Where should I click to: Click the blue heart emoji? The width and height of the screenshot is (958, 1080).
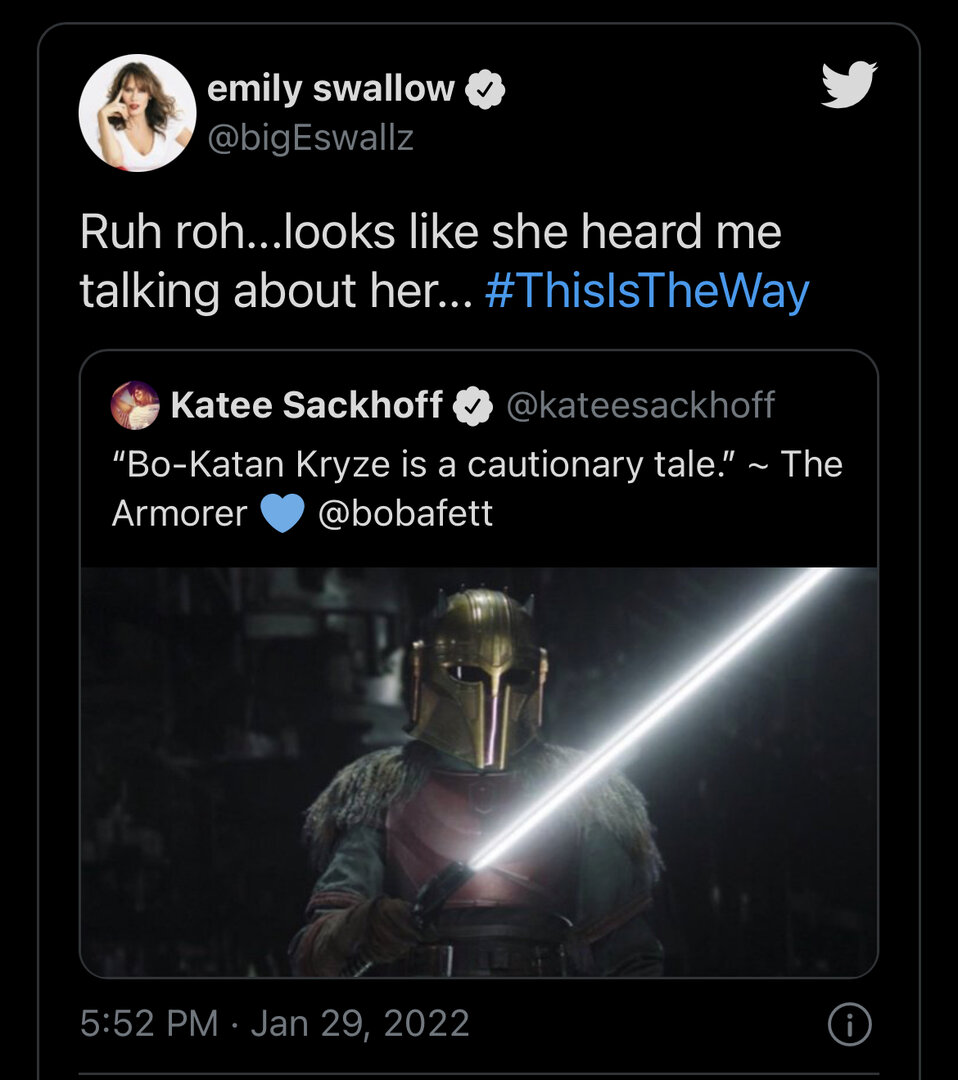tap(282, 514)
